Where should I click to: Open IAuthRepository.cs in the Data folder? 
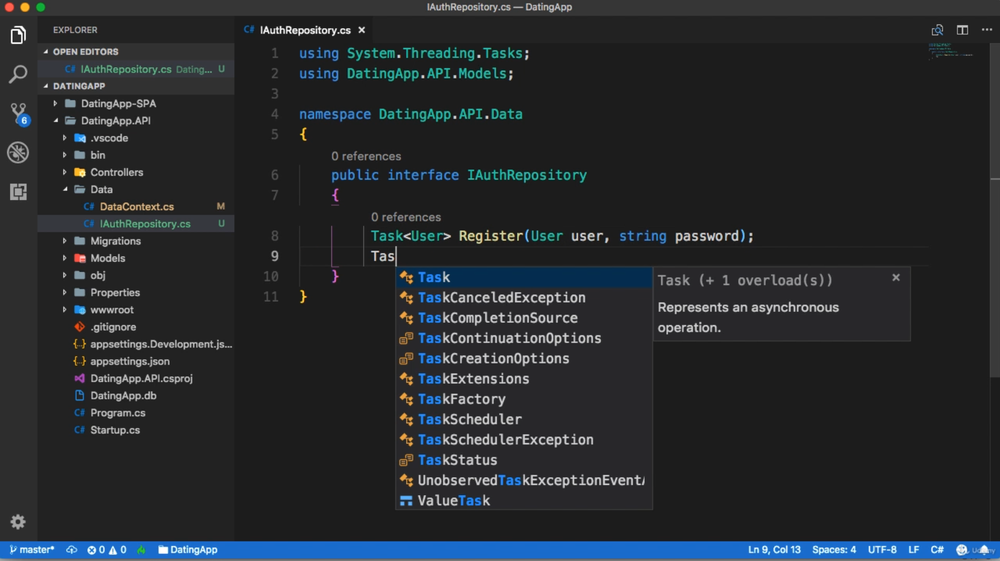pos(136,224)
